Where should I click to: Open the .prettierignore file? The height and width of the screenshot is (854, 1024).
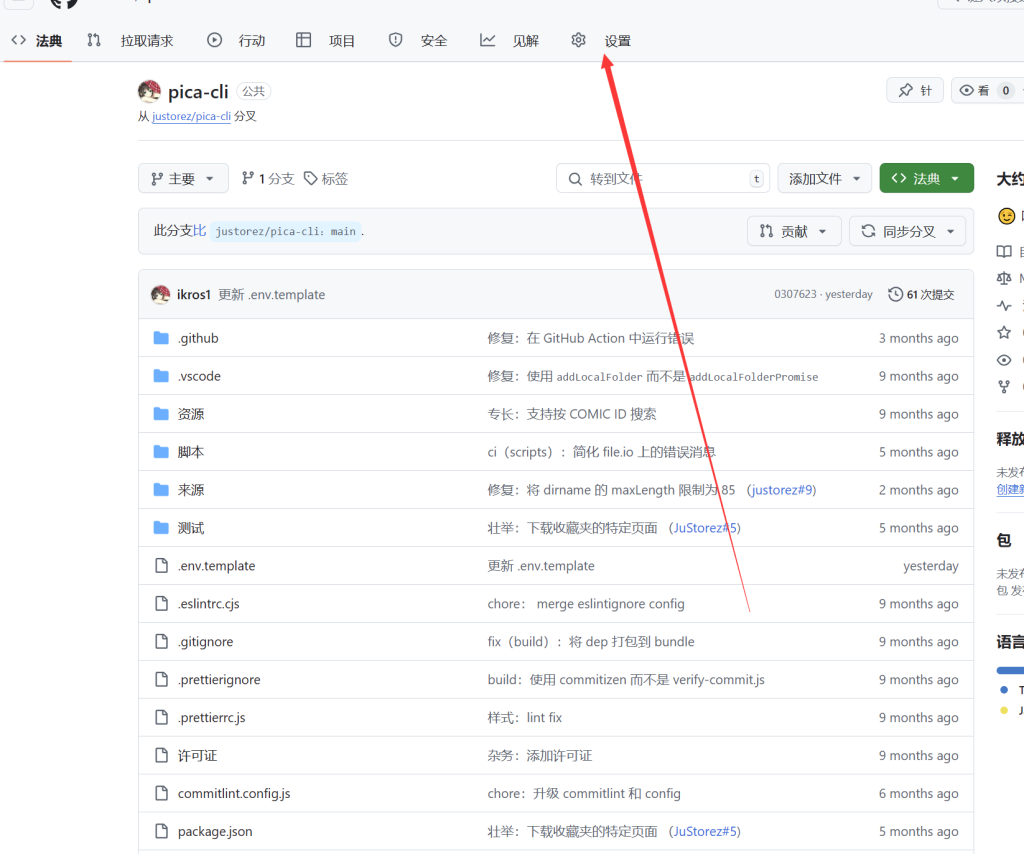[x=219, y=679]
